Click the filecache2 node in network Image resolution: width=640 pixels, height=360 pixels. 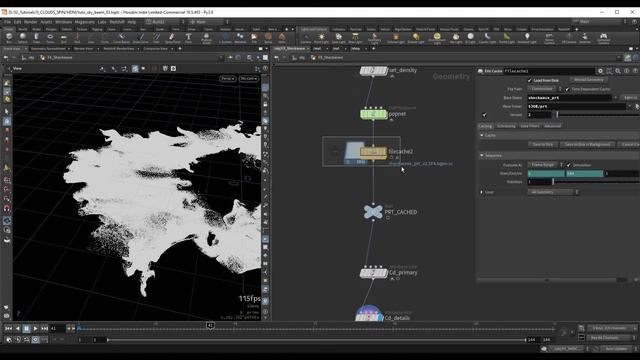click(373, 152)
